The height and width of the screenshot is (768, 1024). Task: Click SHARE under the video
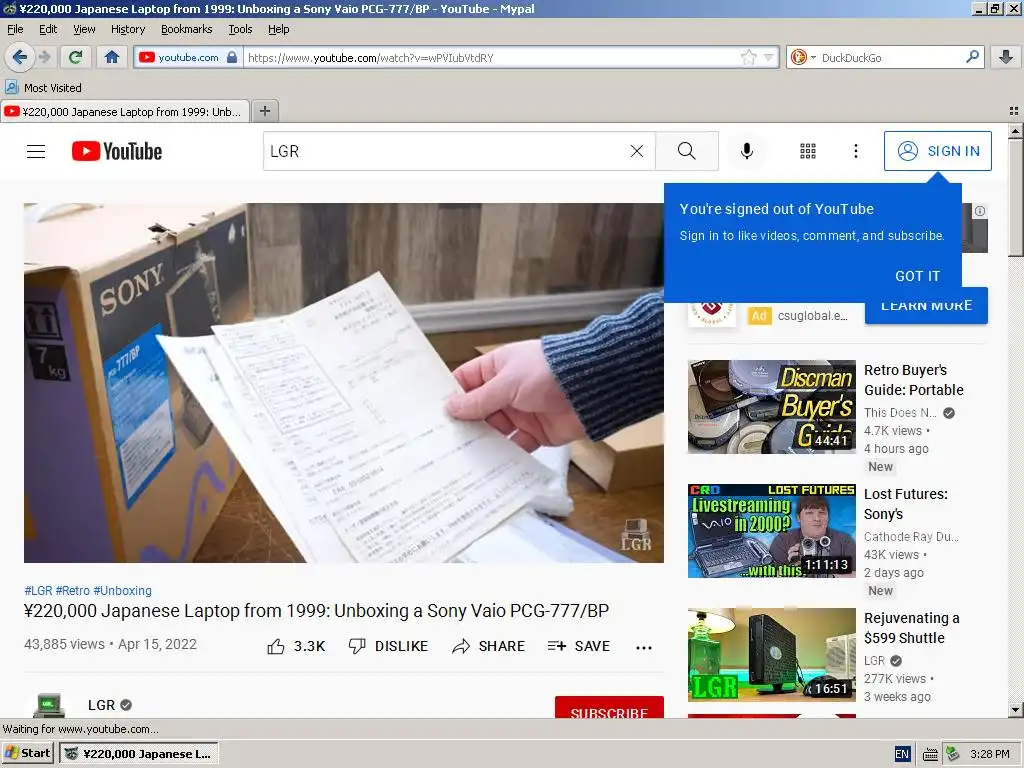click(488, 646)
